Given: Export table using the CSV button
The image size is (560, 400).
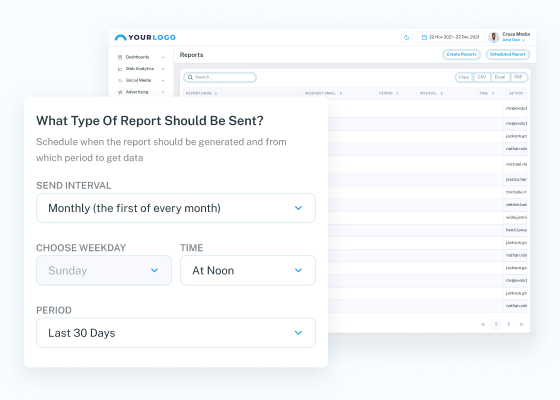Looking at the screenshot, I should point(482,77).
